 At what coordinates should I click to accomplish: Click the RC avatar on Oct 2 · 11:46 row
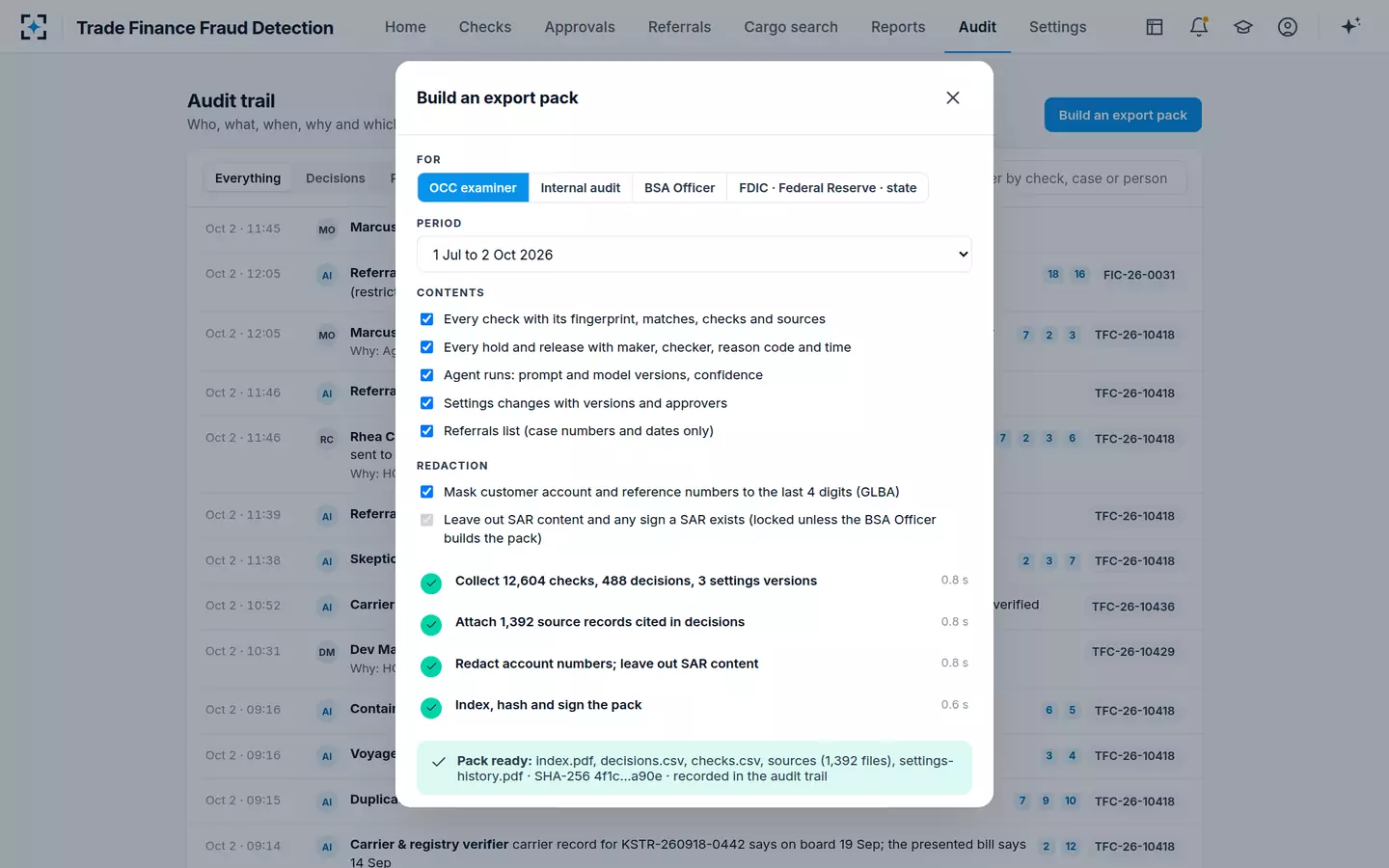(x=327, y=439)
